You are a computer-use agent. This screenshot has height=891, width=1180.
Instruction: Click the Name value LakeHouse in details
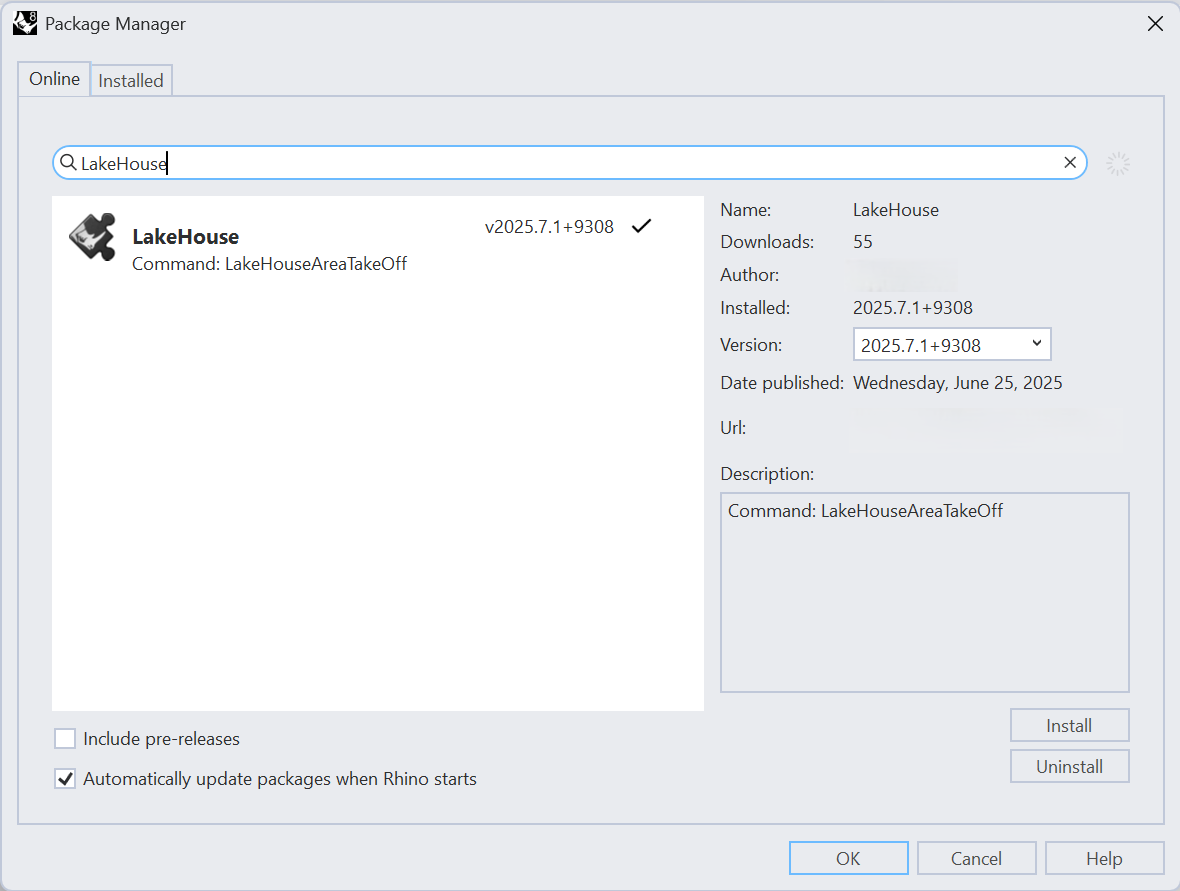[x=896, y=210]
